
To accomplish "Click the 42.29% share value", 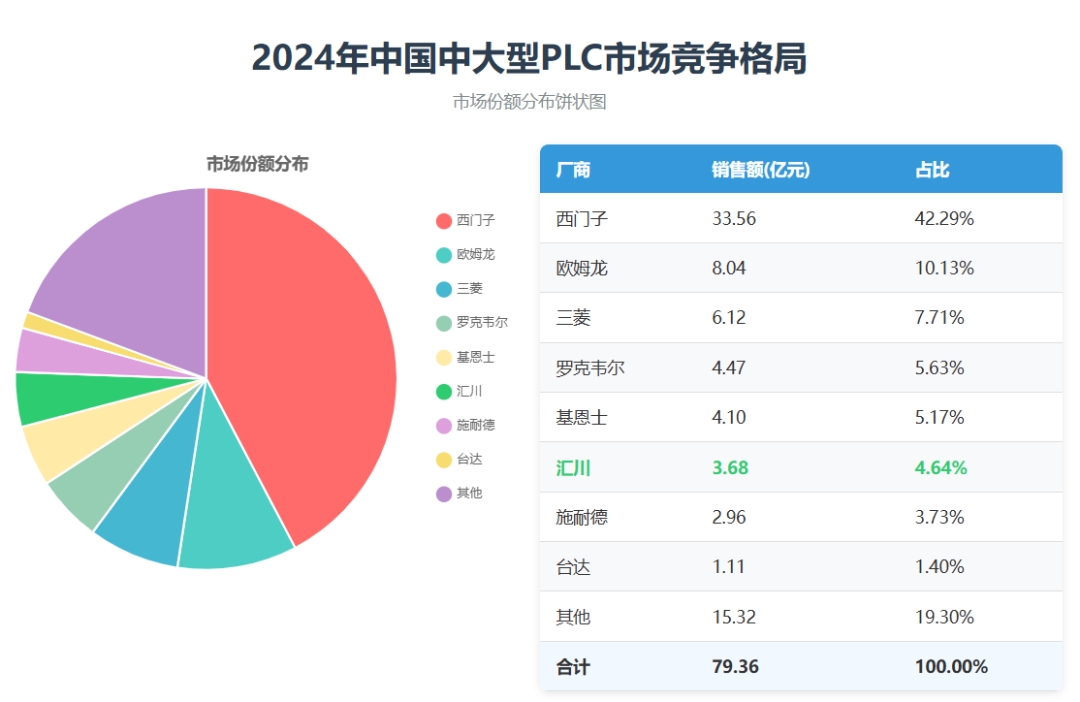I will 944,219.
